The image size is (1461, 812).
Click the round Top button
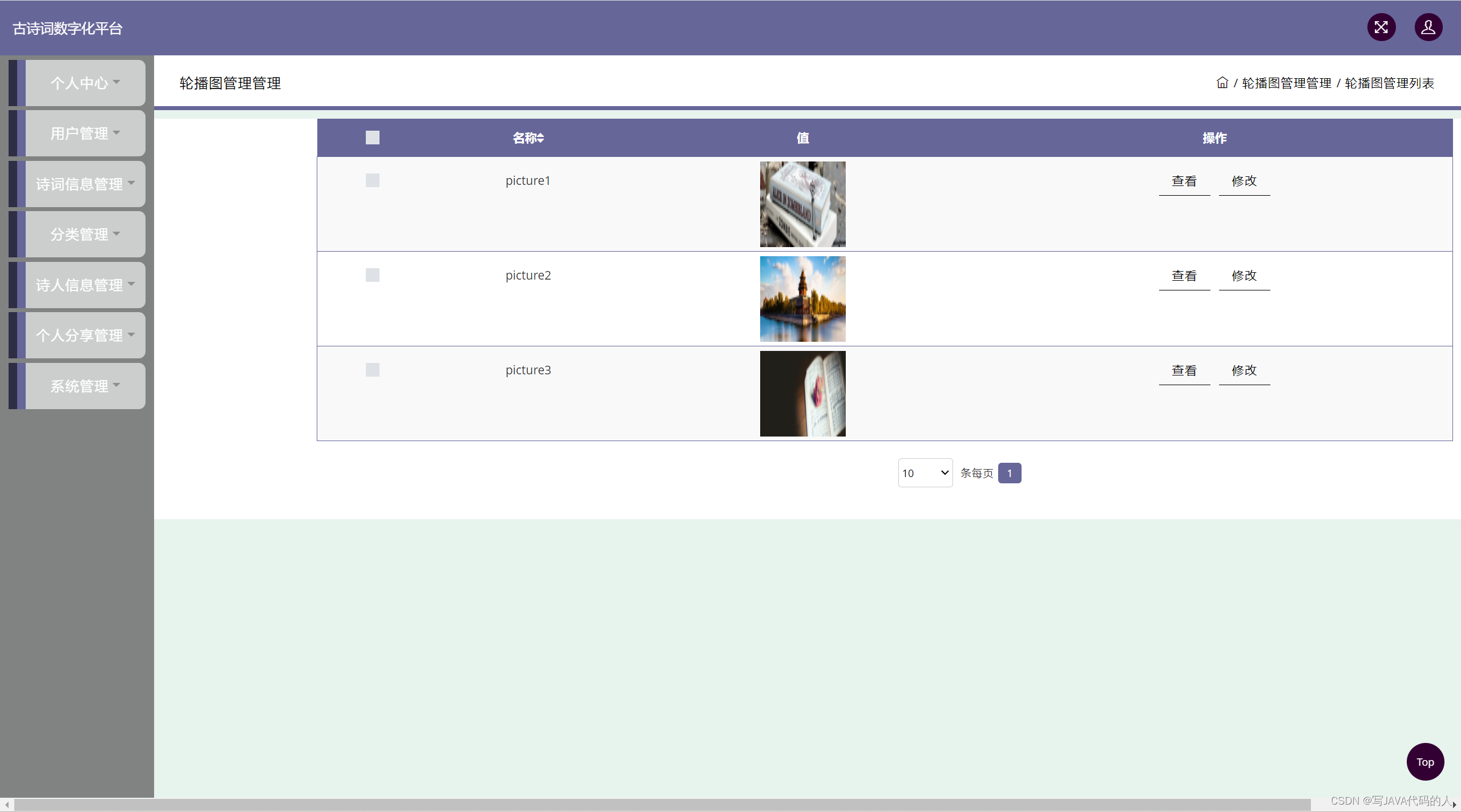click(x=1425, y=762)
